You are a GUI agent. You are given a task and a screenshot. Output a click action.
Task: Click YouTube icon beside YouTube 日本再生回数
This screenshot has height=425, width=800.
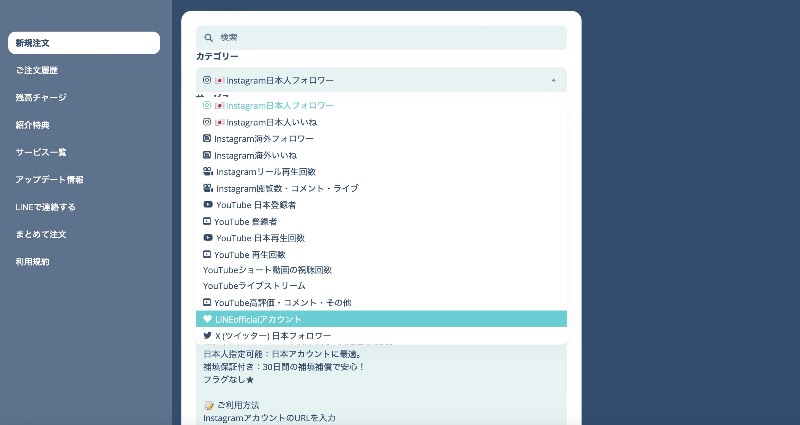click(208, 238)
